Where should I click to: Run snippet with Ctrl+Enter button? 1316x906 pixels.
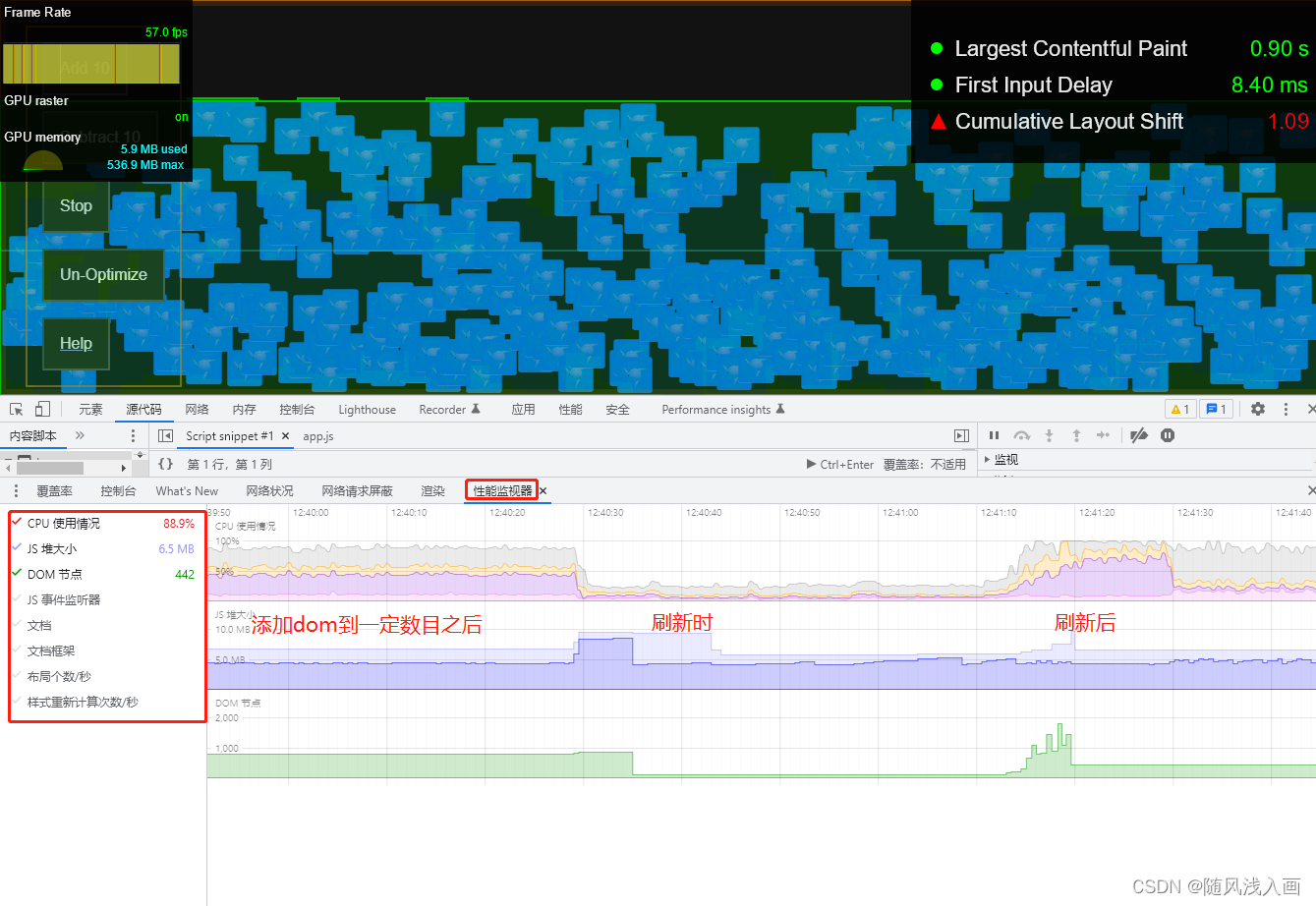pos(840,464)
